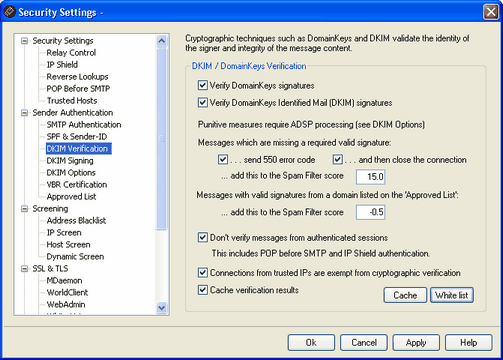The image size is (503, 360).
Task: Select WorldClient under SSL & TLS
Action: click(67, 293)
